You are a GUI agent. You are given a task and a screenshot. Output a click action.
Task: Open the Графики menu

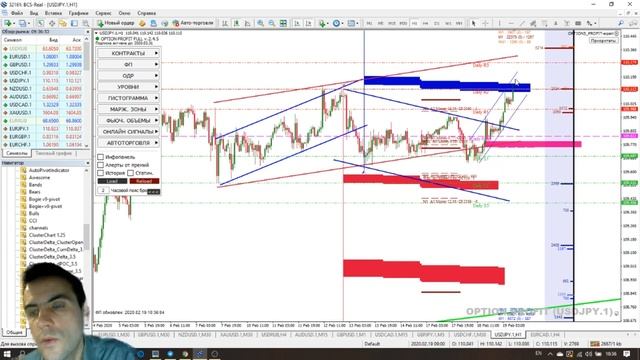click(78, 13)
